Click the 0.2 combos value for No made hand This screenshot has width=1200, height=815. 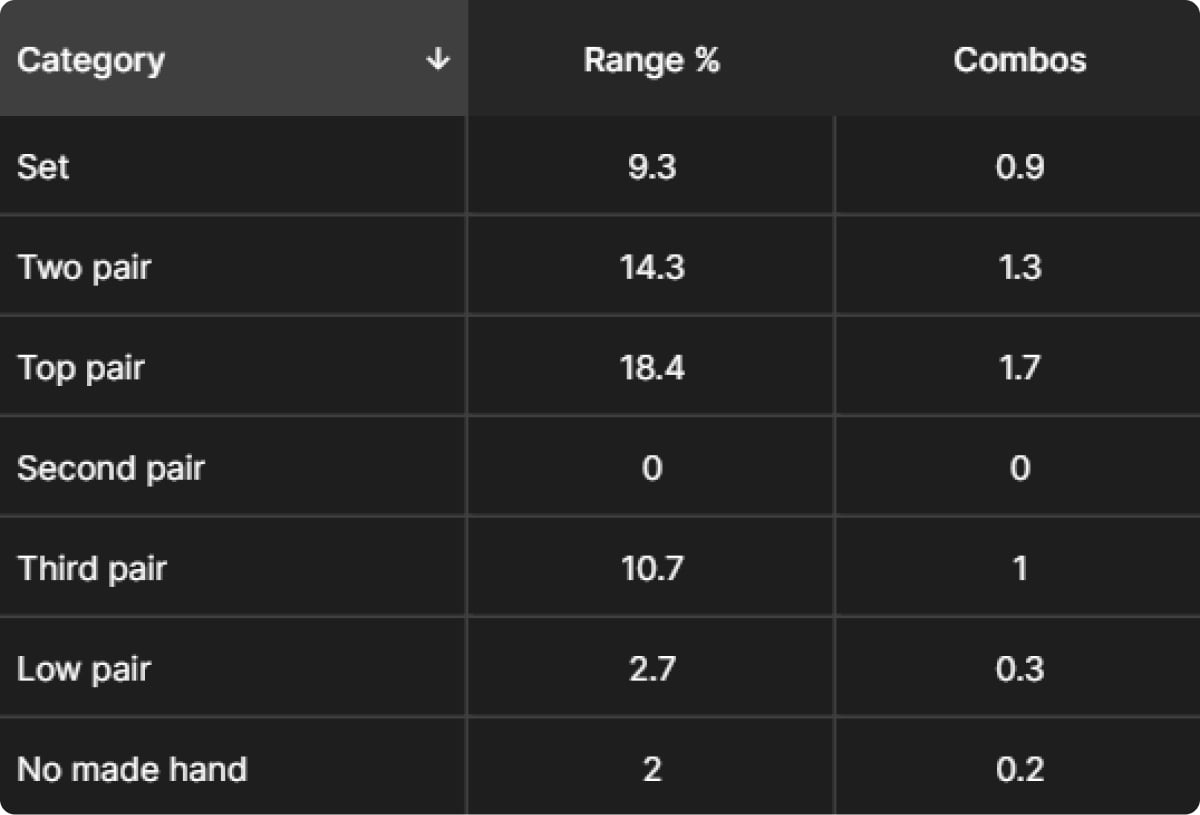tap(1020, 768)
